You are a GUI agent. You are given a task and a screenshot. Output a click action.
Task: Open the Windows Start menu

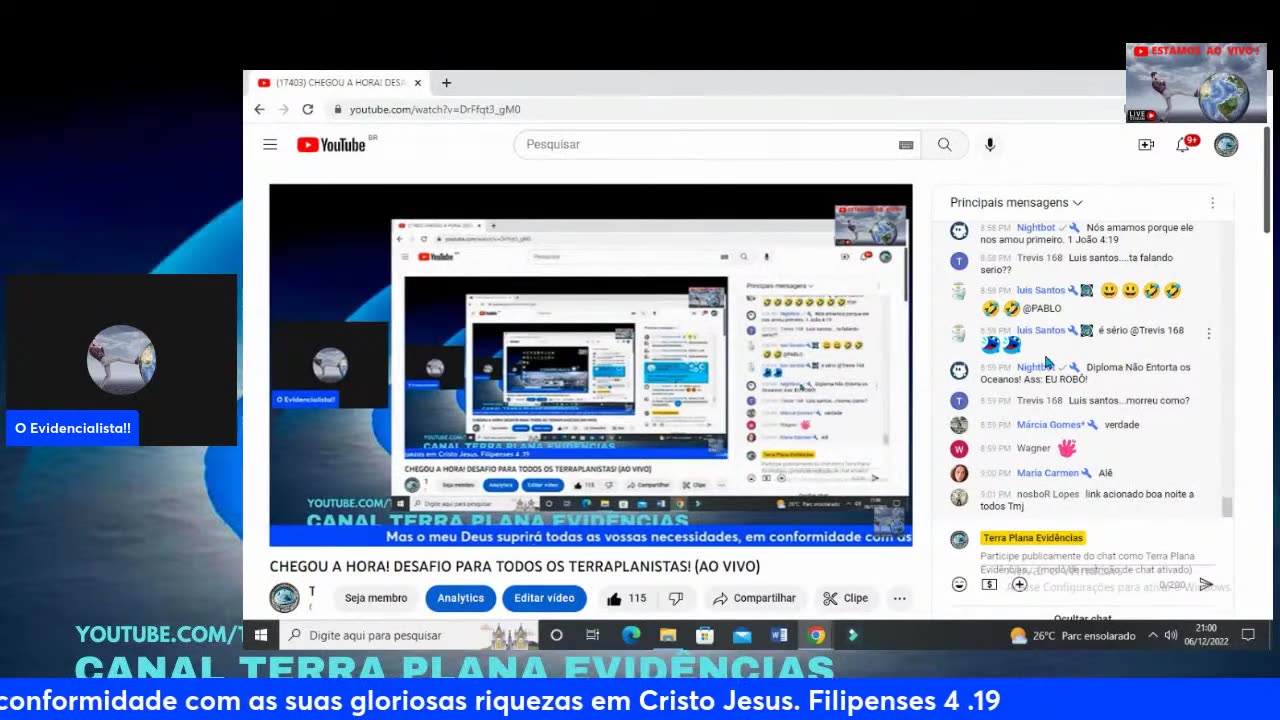pyautogui.click(x=261, y=635)
